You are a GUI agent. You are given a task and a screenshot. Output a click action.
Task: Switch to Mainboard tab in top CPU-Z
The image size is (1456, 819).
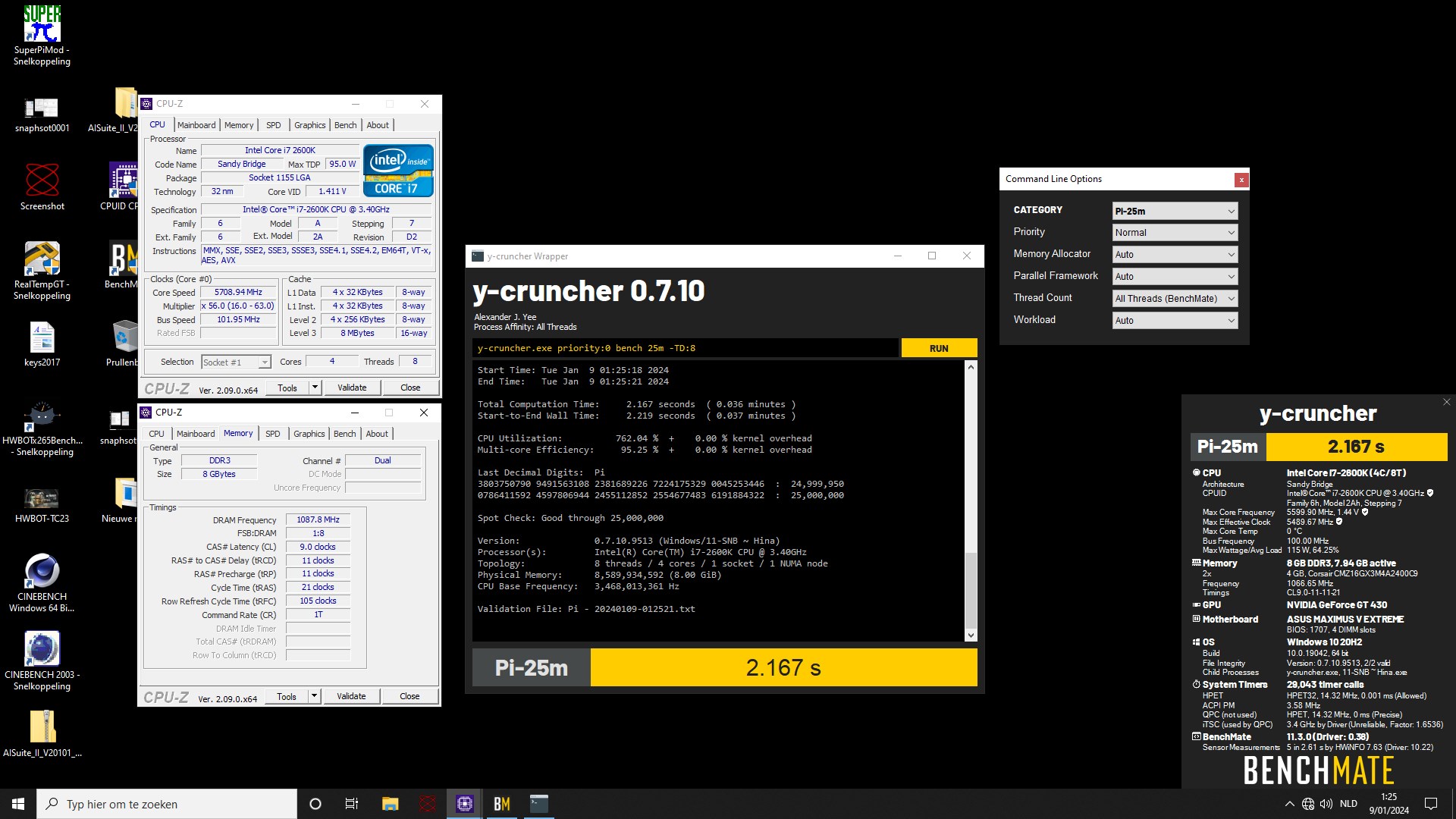196,125
